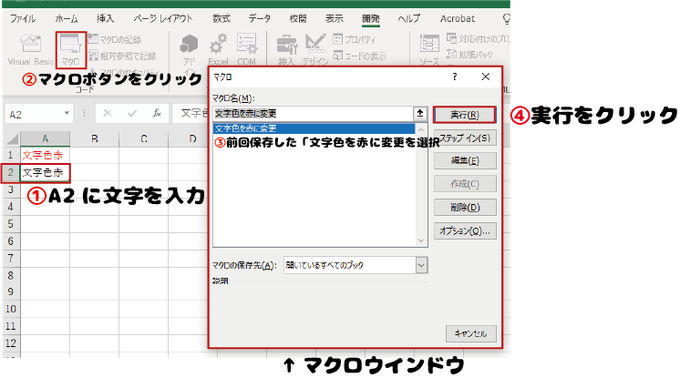680x378 pixels.
Task: Open the 表示 tab
Action: point(334,19)
